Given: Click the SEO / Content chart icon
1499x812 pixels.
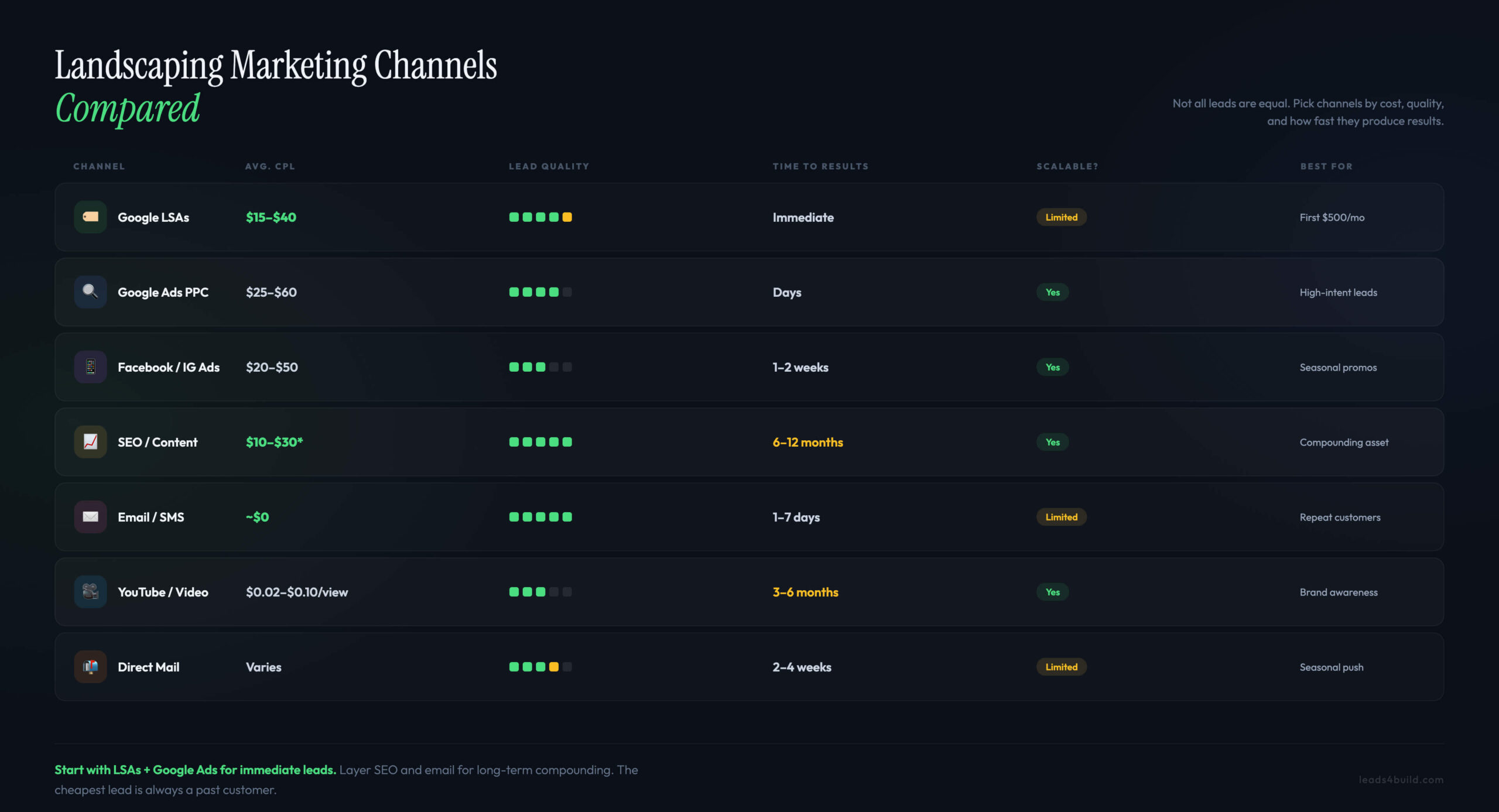Looking at the screenshot, I should [x=90, y=442].
